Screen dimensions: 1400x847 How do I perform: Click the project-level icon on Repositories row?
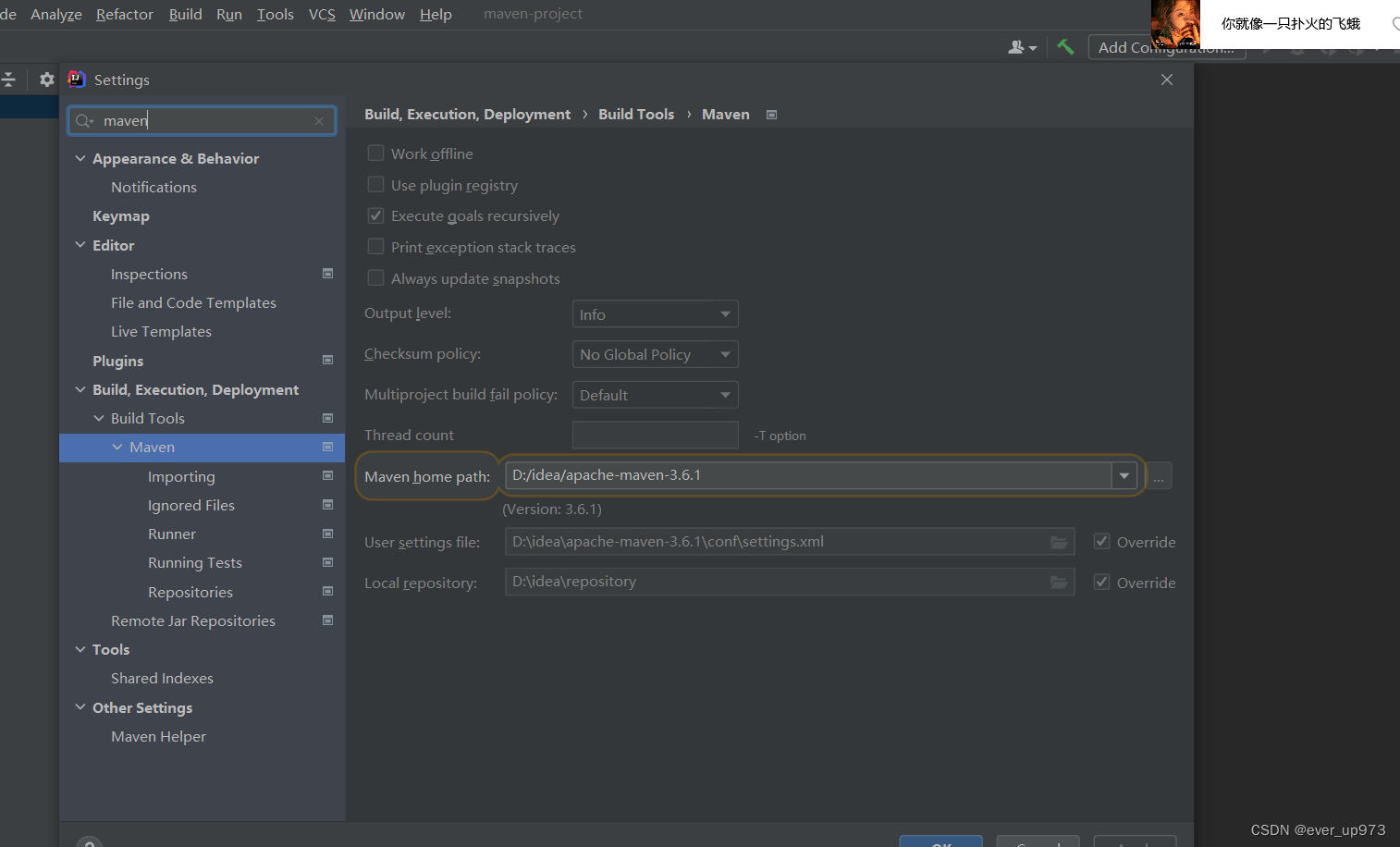click(327, 591)
